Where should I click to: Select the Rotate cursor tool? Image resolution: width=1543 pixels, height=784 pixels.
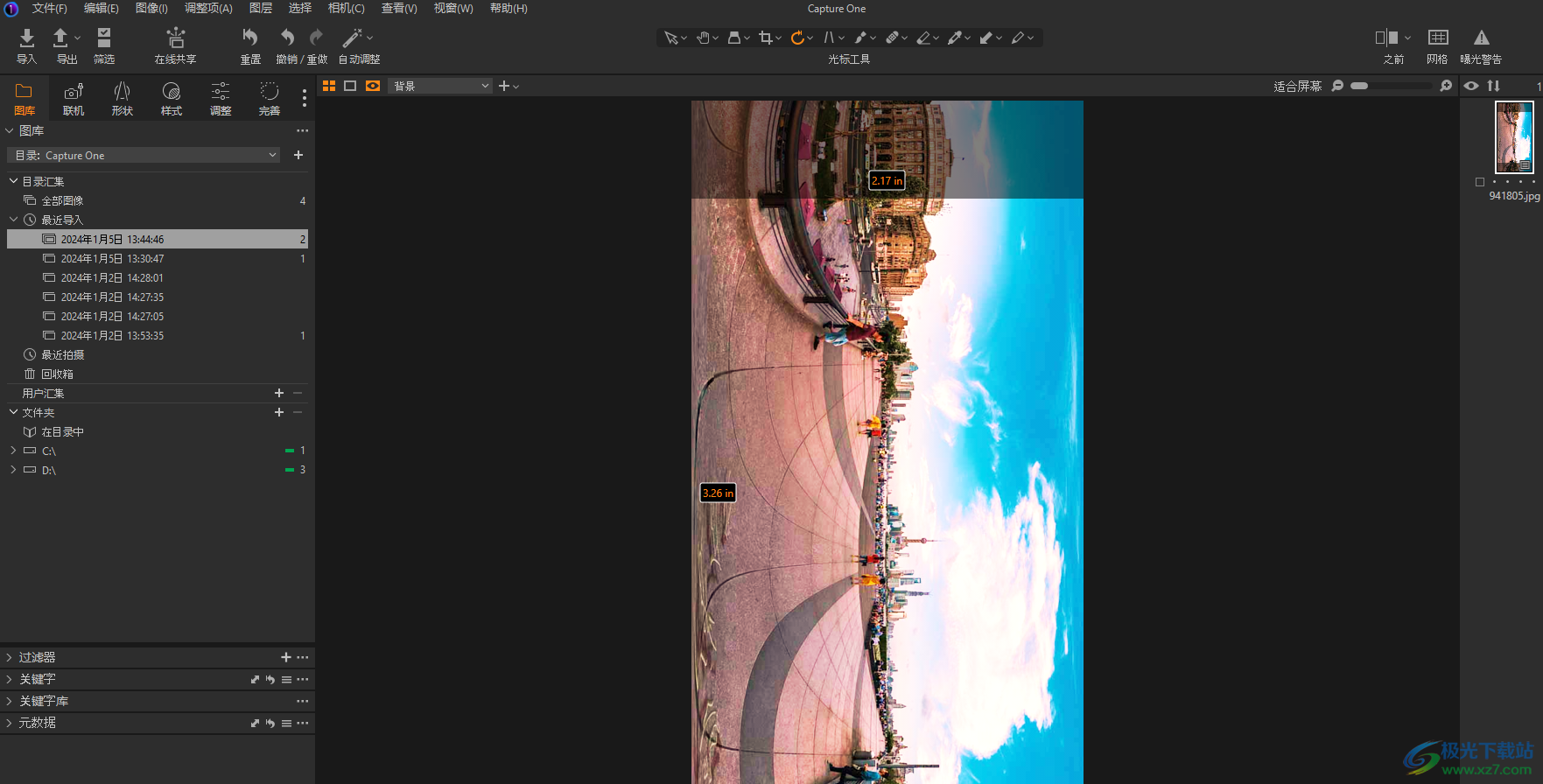tap(797, 38)
